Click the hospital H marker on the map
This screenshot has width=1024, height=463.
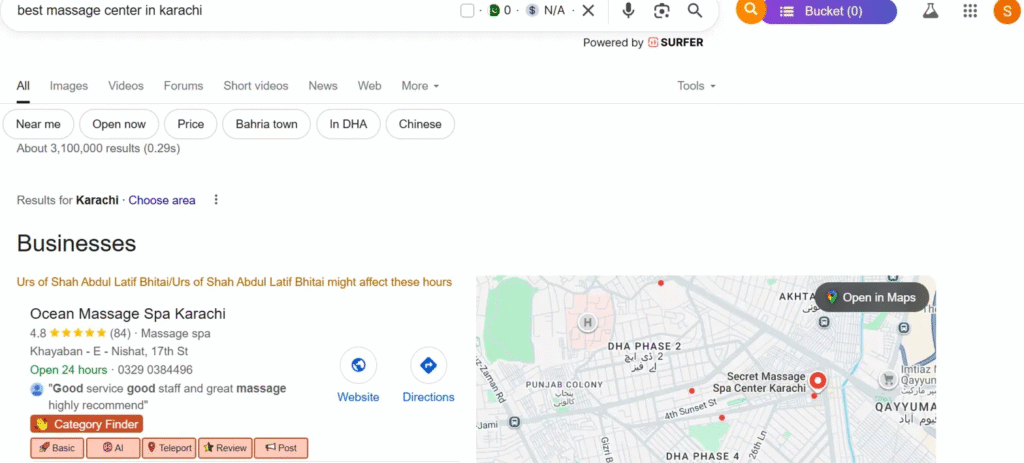588,322
